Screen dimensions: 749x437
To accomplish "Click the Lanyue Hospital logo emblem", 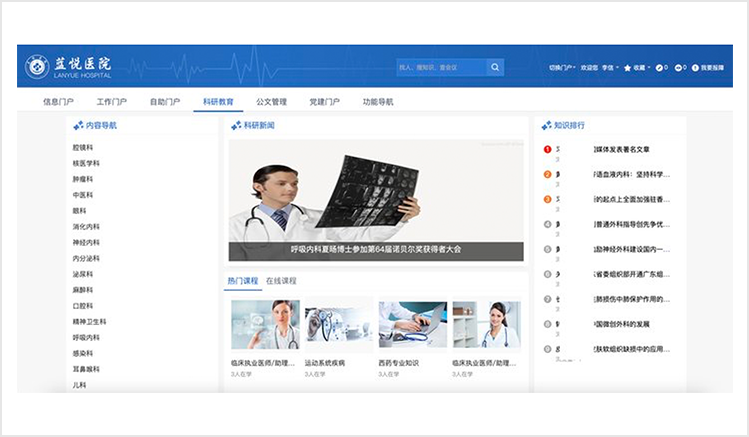I will [x=37, y=67].
